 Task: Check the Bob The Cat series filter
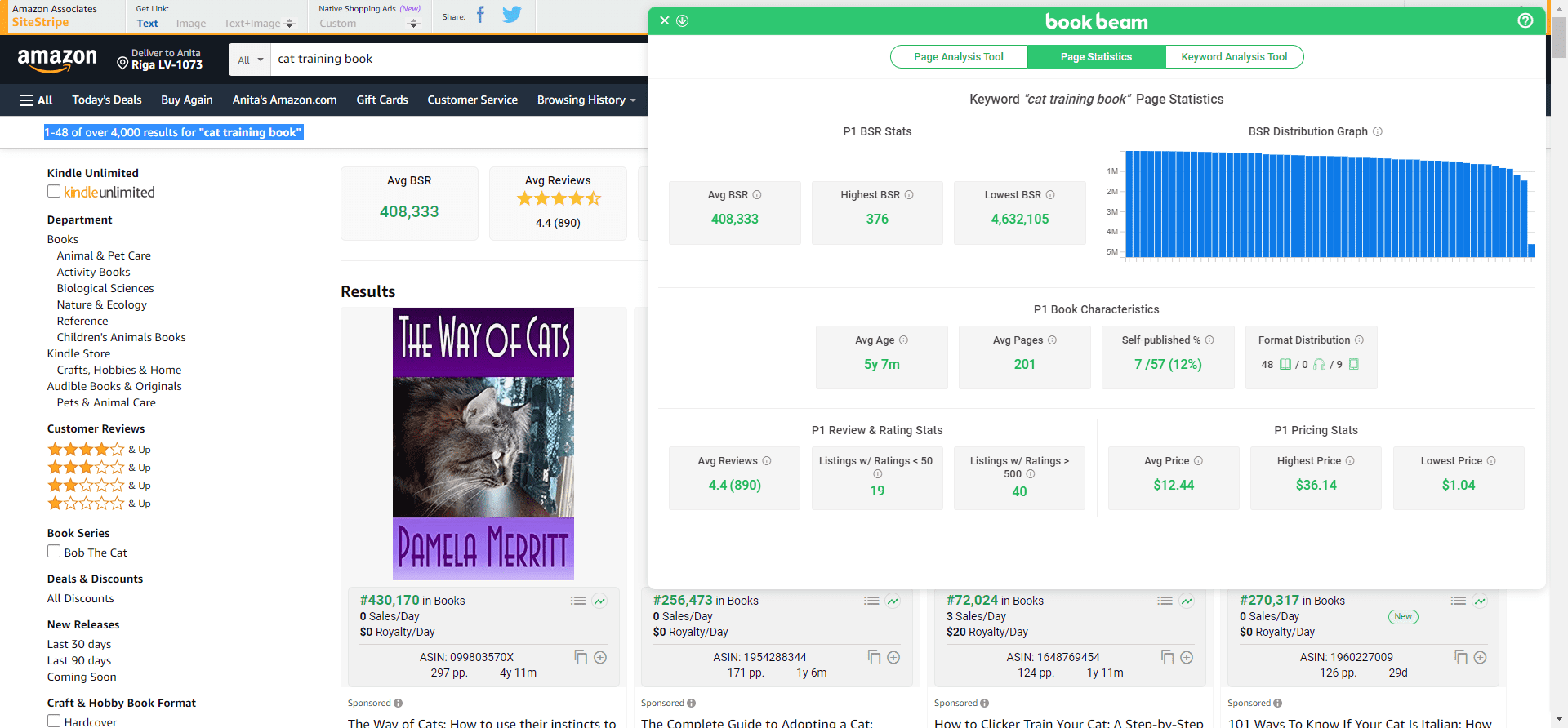click(x=54, y=552)
